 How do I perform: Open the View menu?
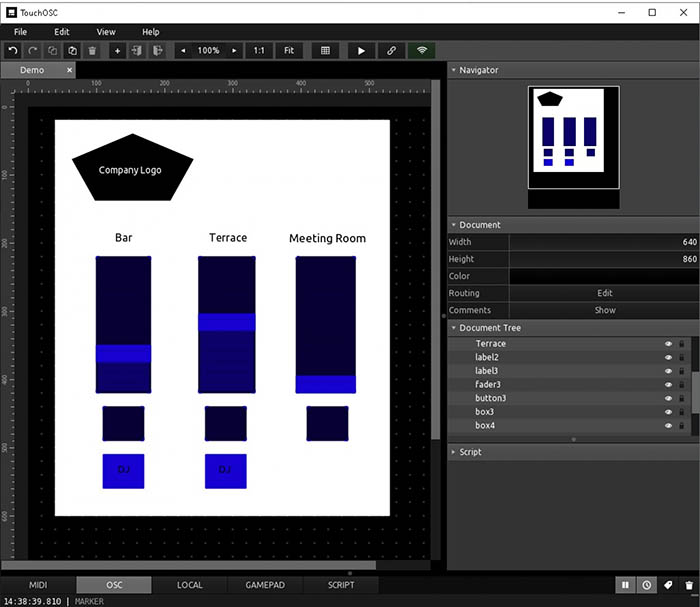106,32
